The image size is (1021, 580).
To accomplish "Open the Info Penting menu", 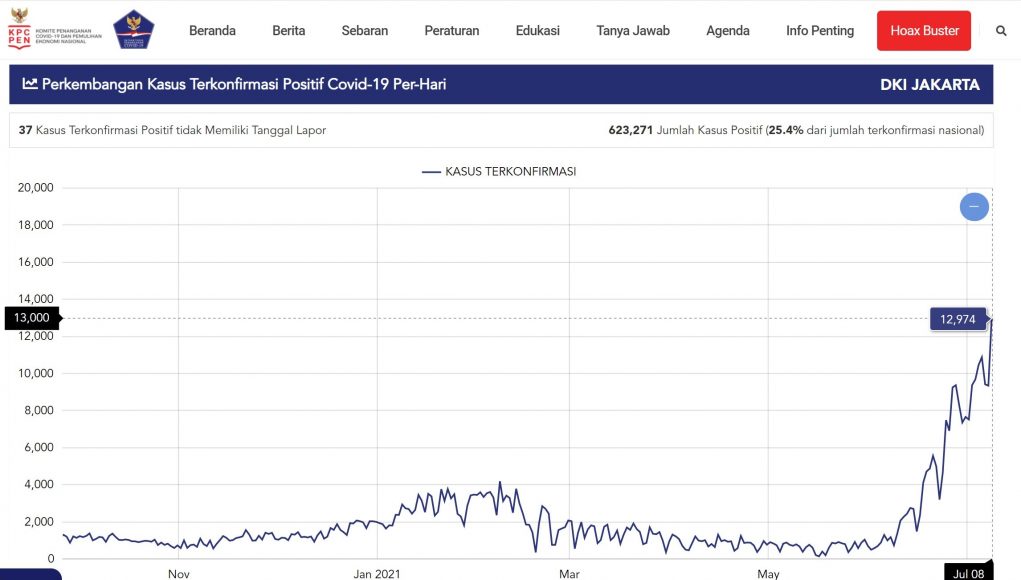I will pos(820,31).
